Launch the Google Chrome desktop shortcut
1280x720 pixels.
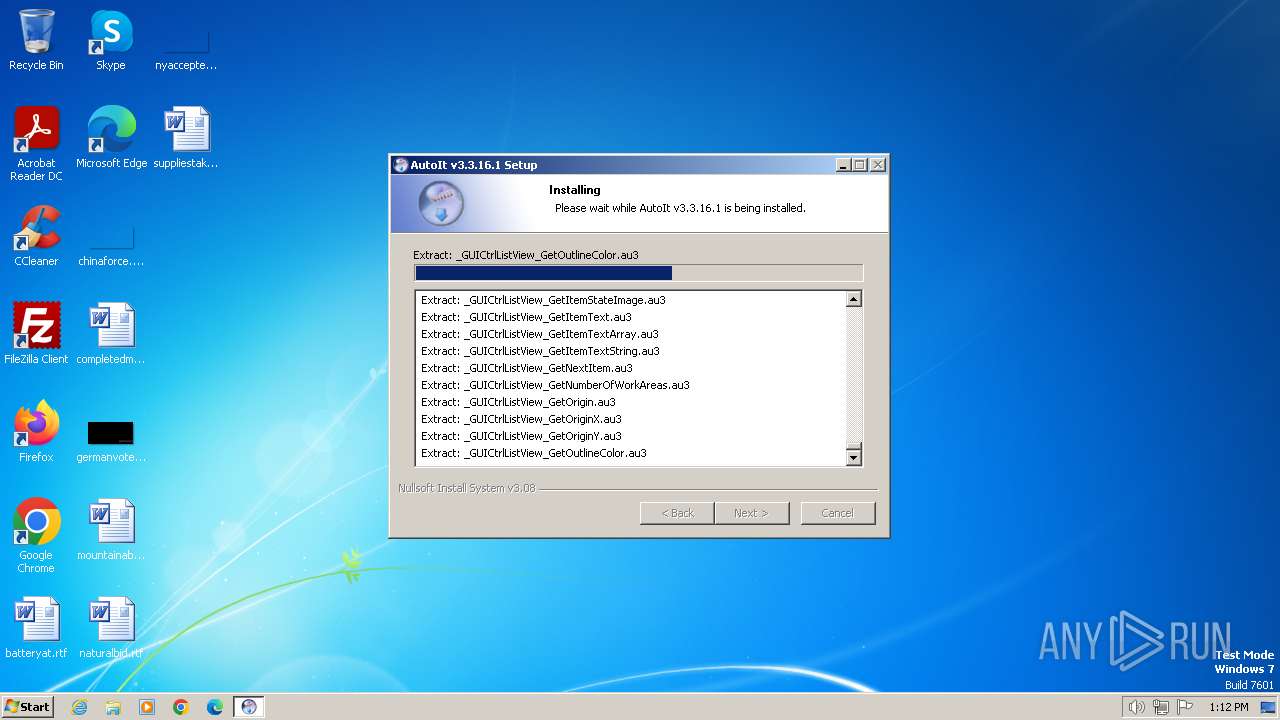[x=36, y=535]
